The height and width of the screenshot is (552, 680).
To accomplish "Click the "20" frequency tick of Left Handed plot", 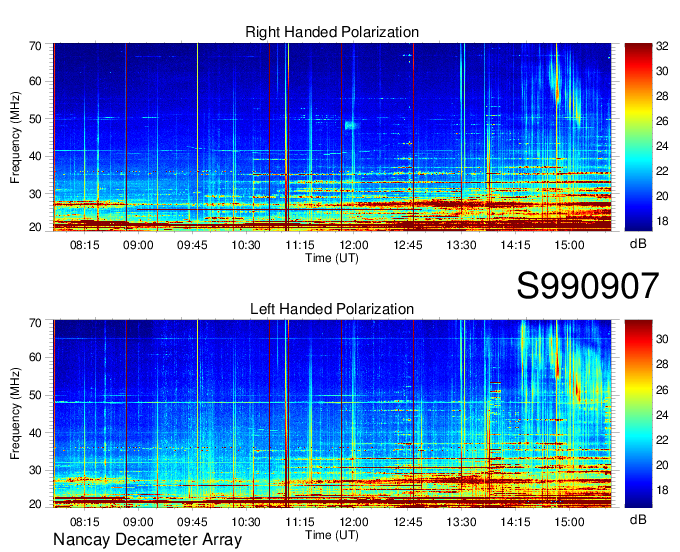I will point(35,504).
